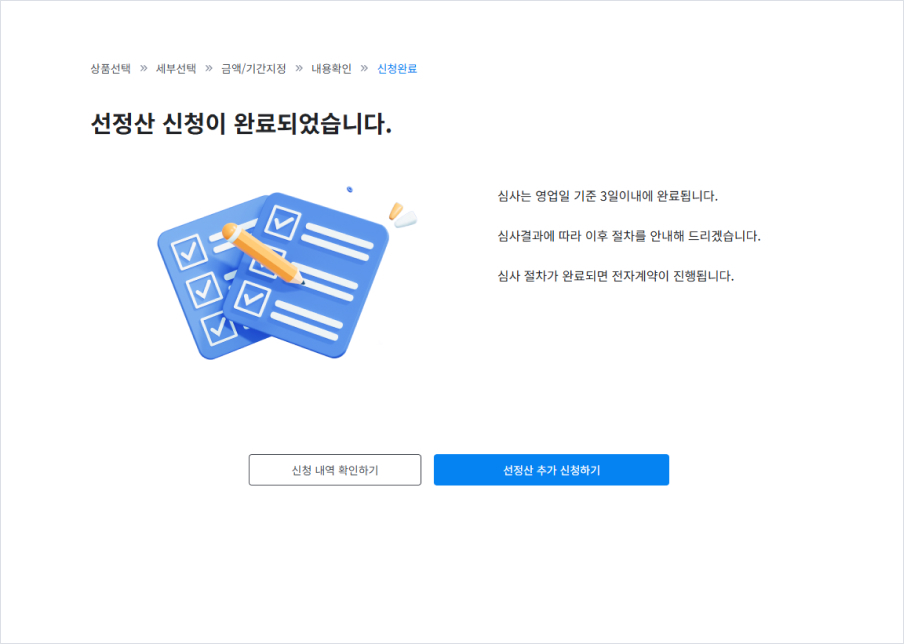Click the middle checkmark box on the back checklist sheet
This screenshot has width=904, height=644.
[204, 289]
